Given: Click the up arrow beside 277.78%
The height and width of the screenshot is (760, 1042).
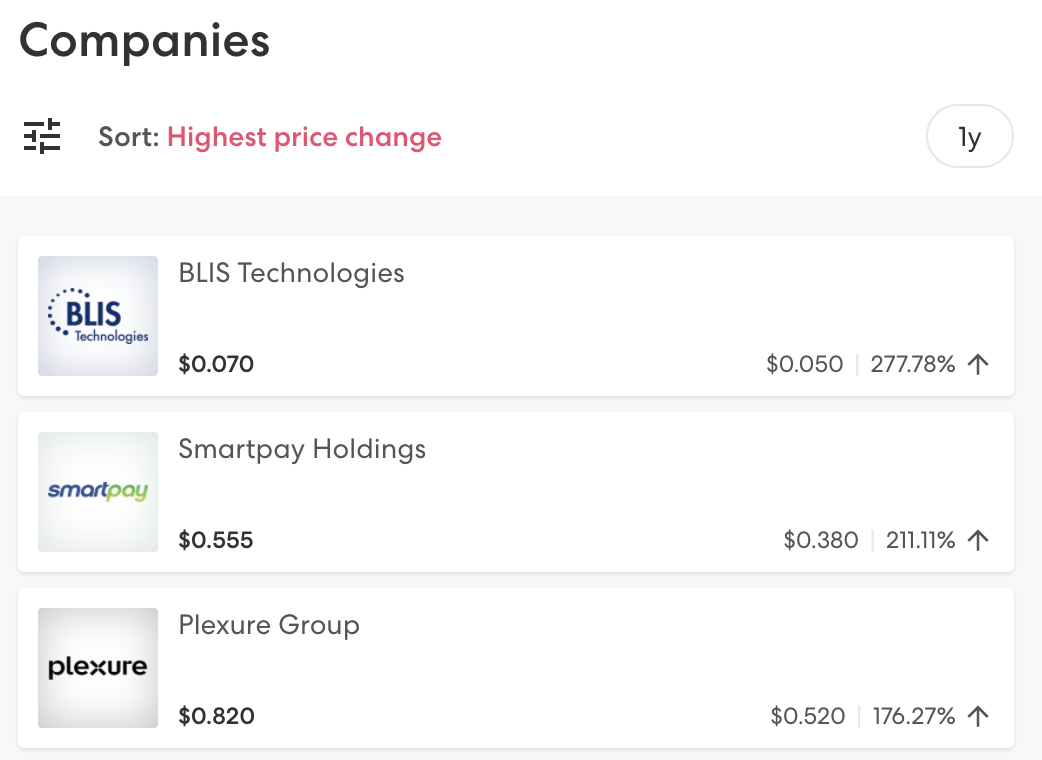Looking at the screenshot, I should [979, 364].
